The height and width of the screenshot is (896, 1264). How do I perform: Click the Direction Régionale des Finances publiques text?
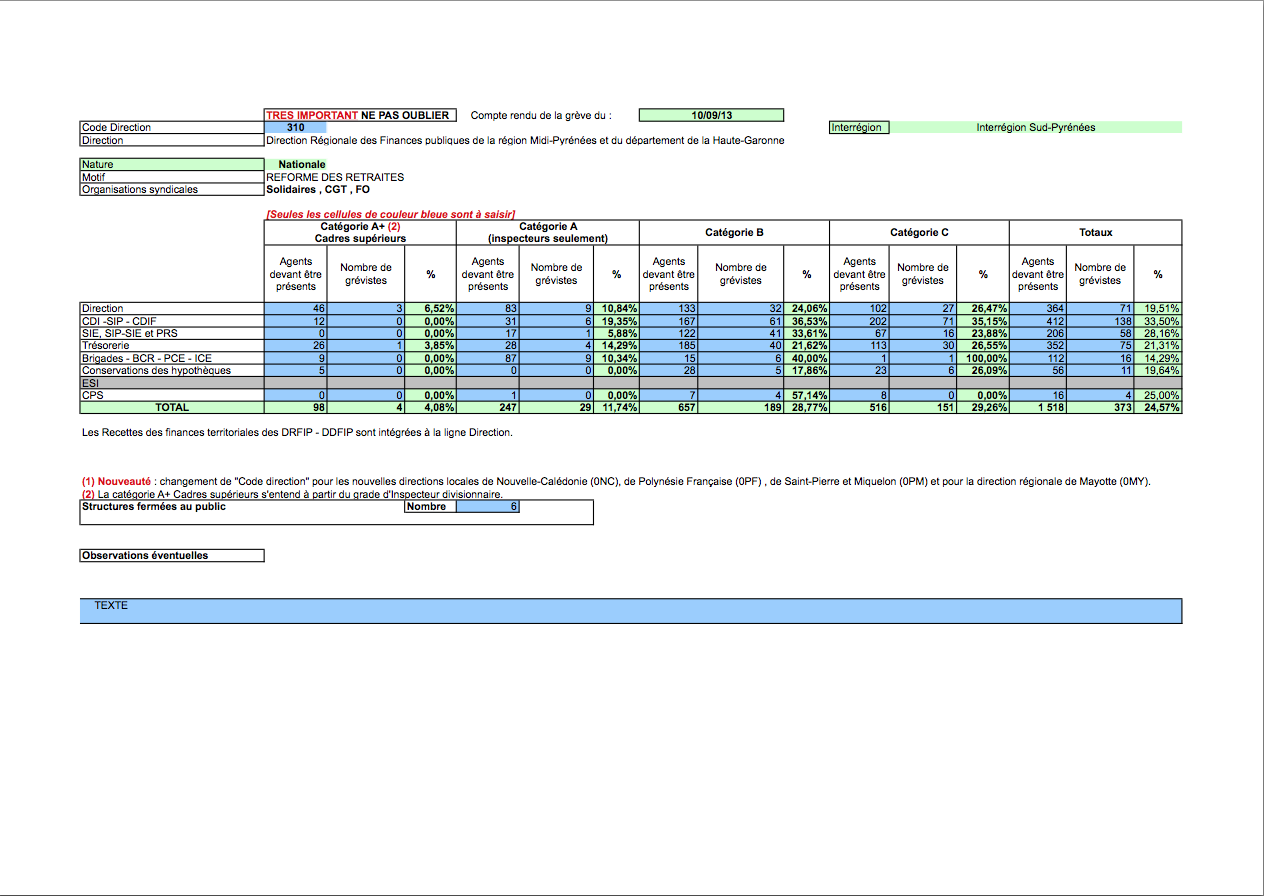pyautogui.click(x=525, y=141)
